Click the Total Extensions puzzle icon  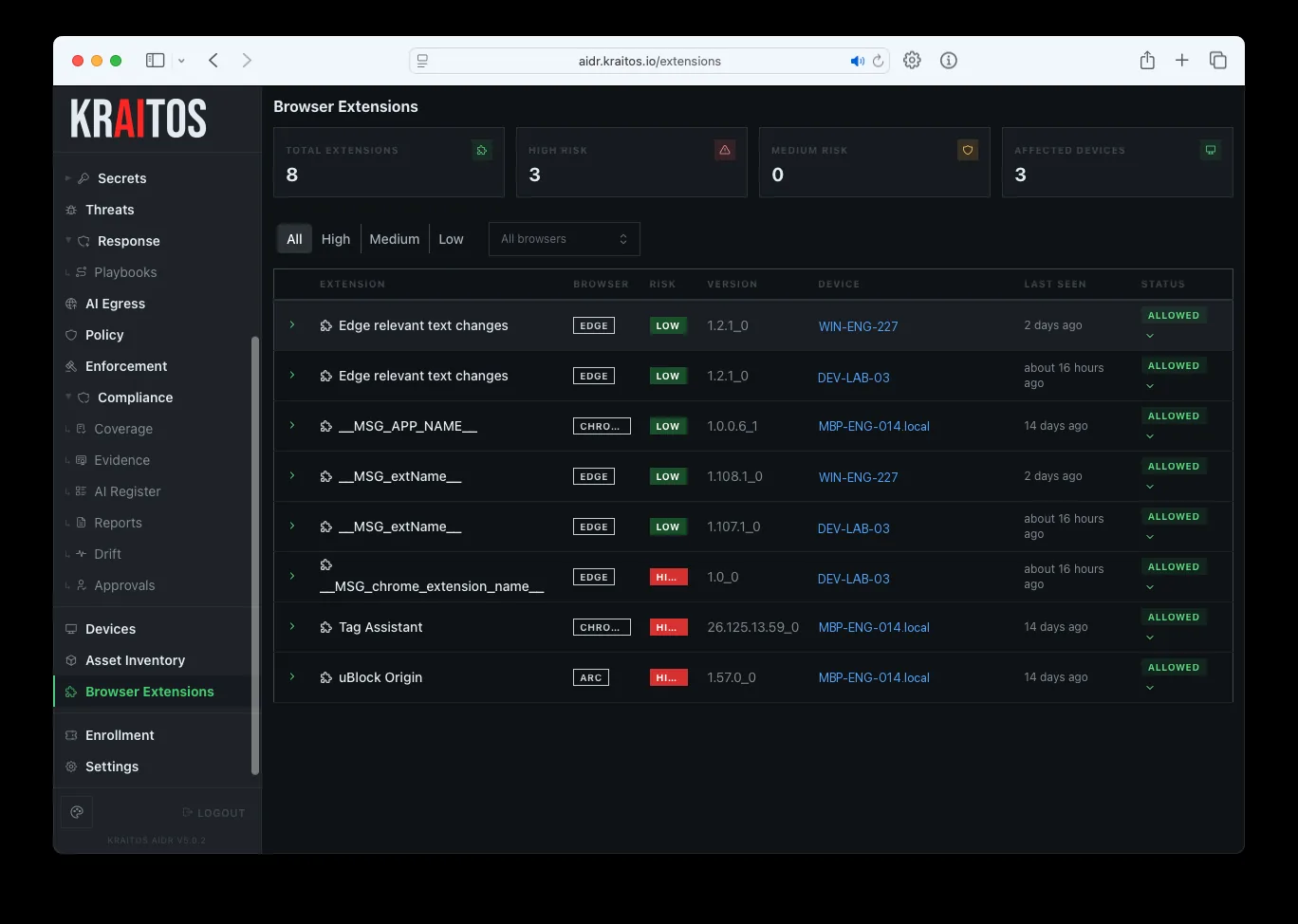click(x=482, y=150)
